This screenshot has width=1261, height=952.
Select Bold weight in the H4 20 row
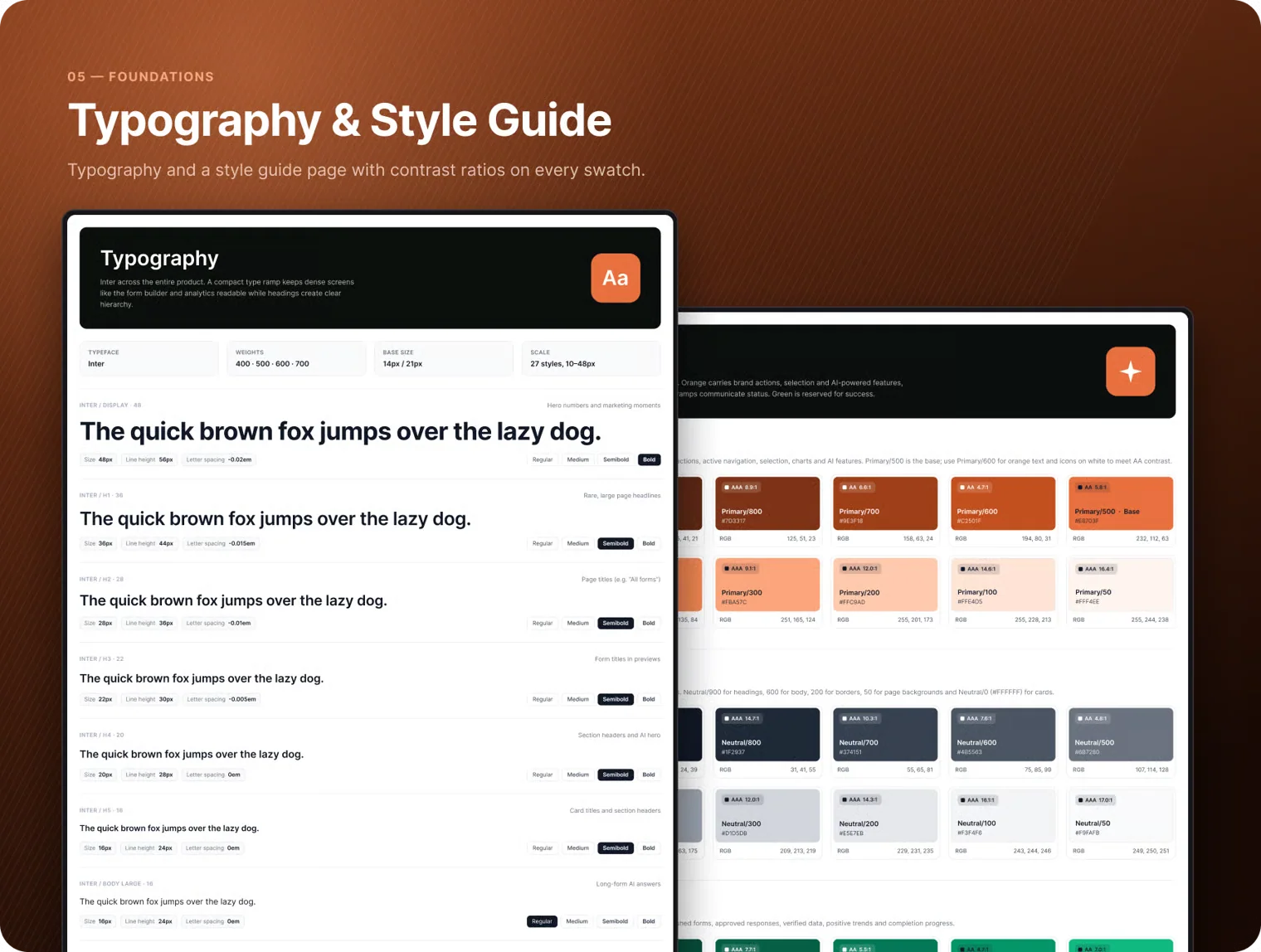point(649,775)
